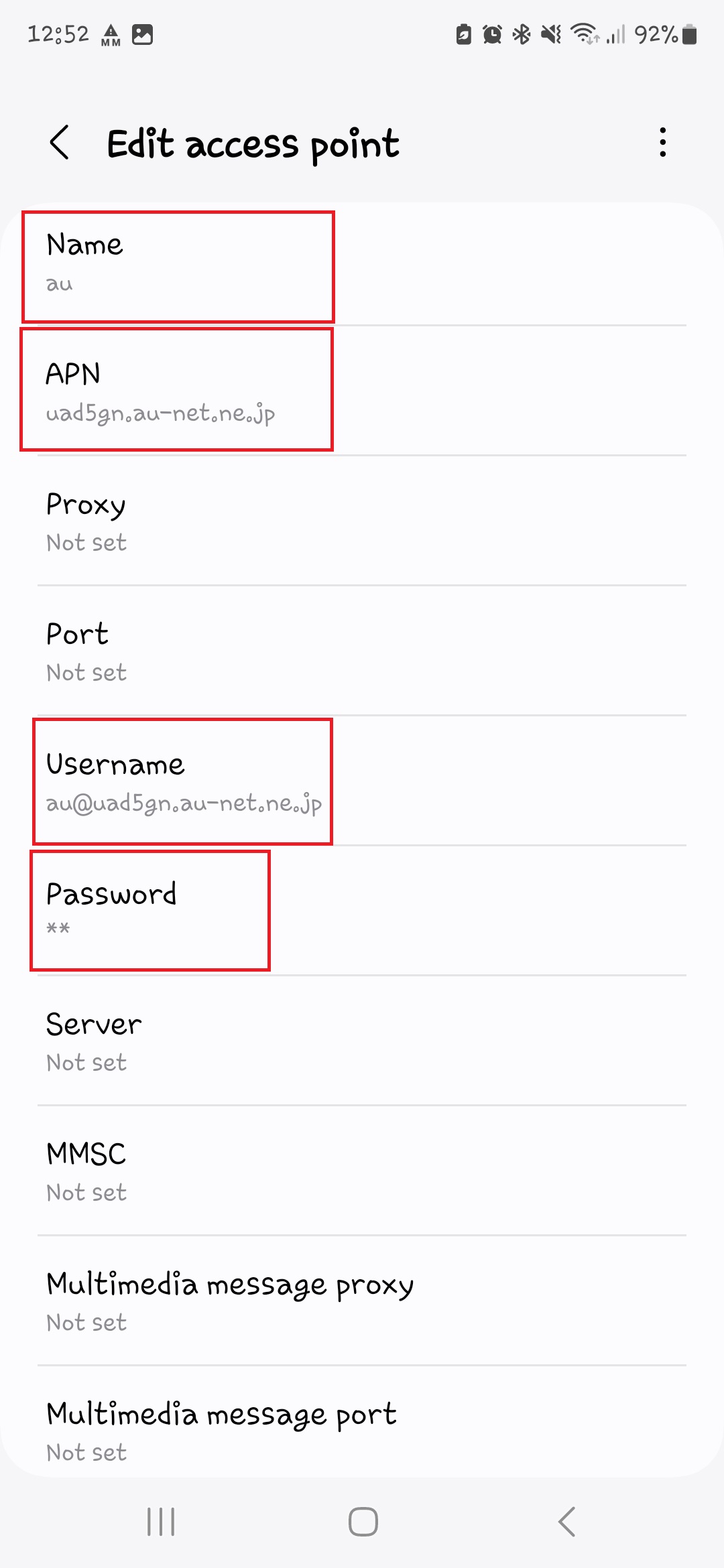
Task: Select the Multimedia message proxy option
Action: (362, 1301)
